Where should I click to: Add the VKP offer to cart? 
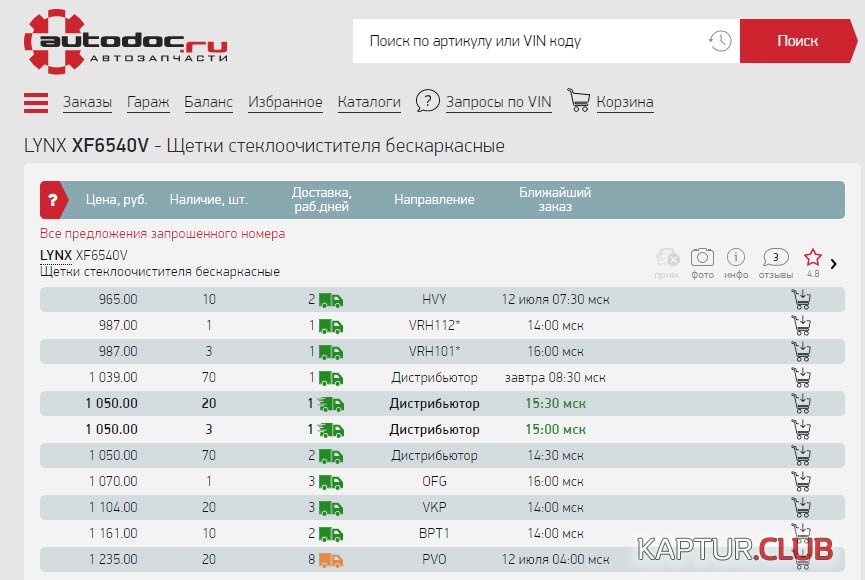[x=801, y=507]
